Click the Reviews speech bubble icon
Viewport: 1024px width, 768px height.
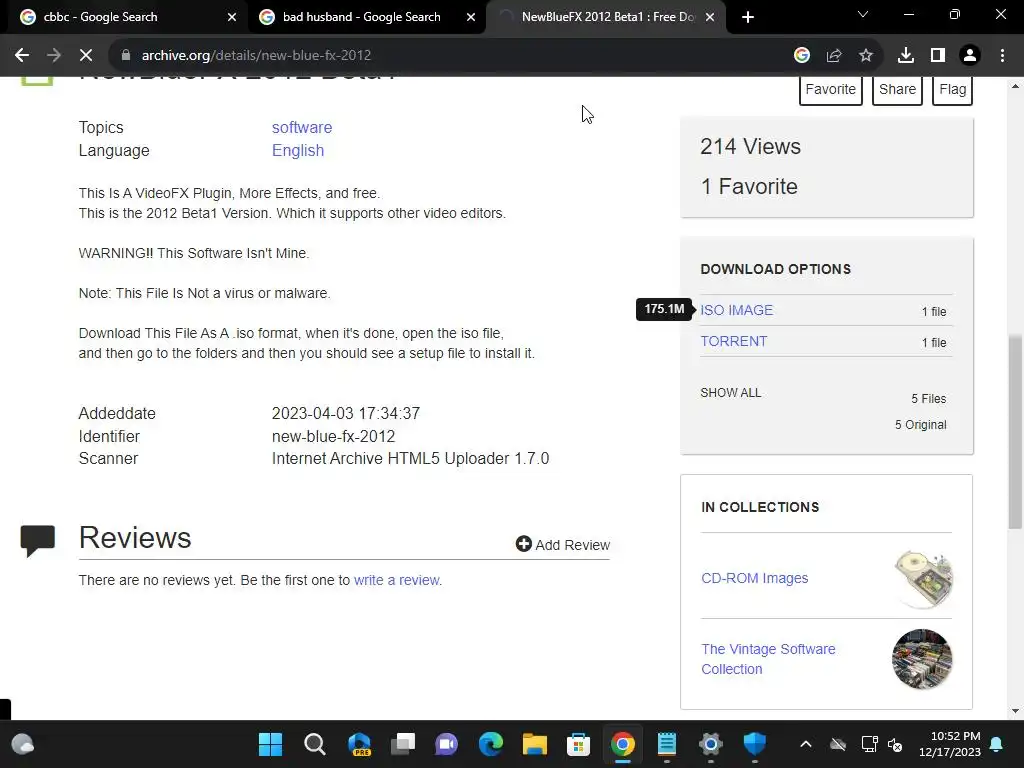38,541
